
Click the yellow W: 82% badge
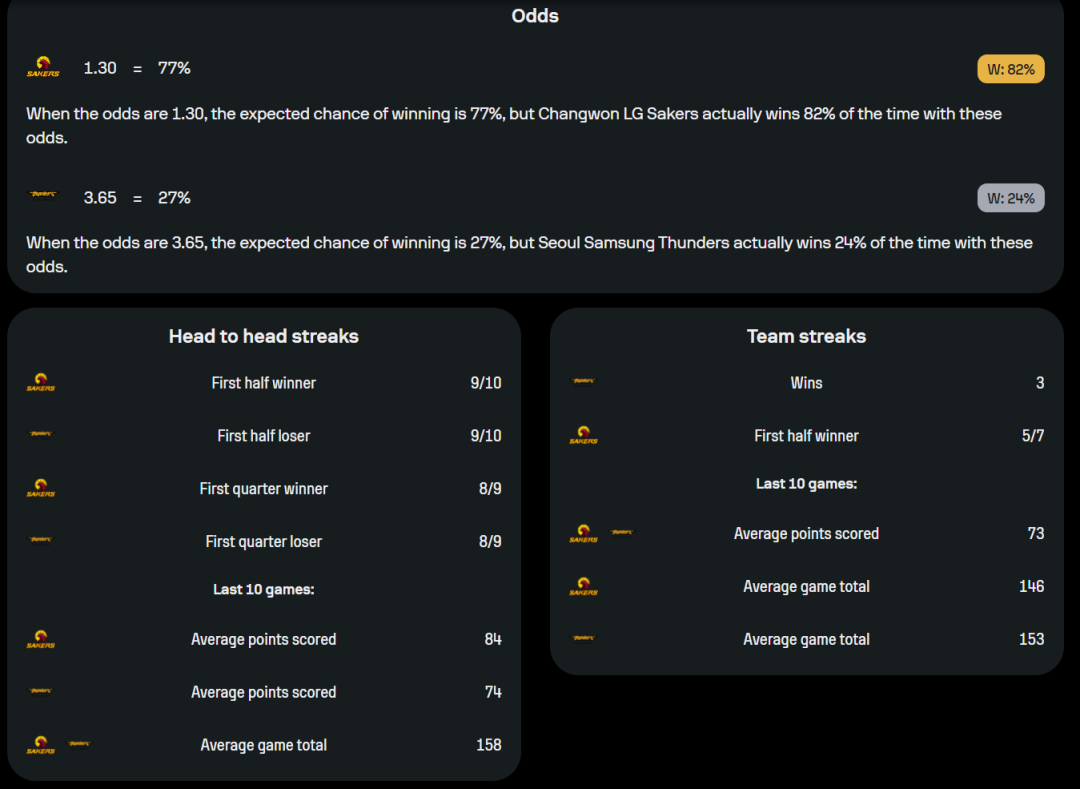click(1010, 69)
